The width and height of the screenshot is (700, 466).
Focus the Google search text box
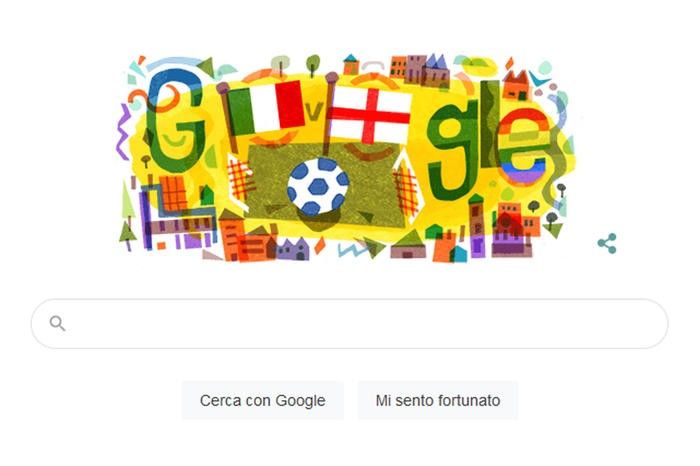pyautogui.click(x=350, y=324)
